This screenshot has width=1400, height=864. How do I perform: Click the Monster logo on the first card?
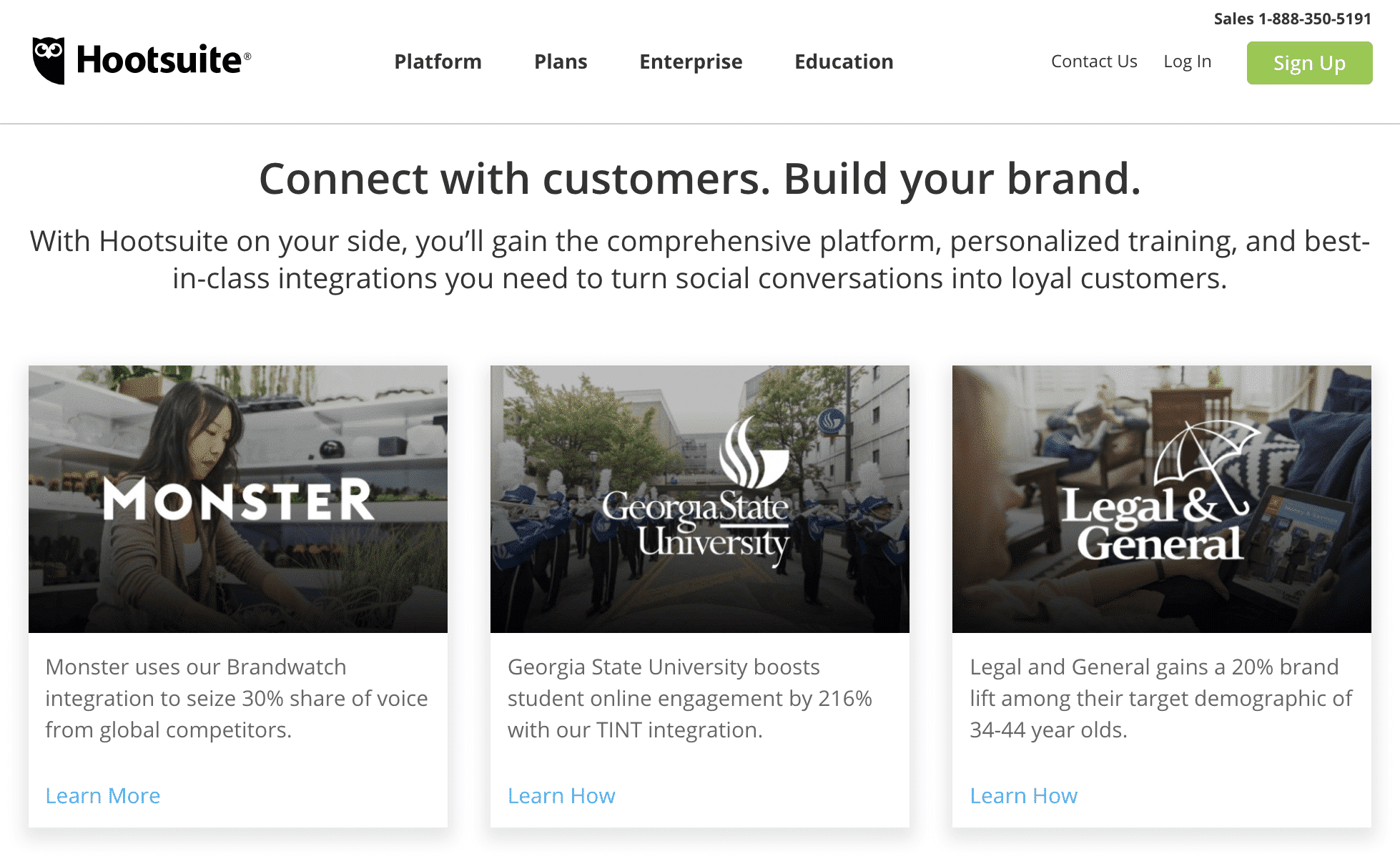pyautogui.click(x=238, y=499)
